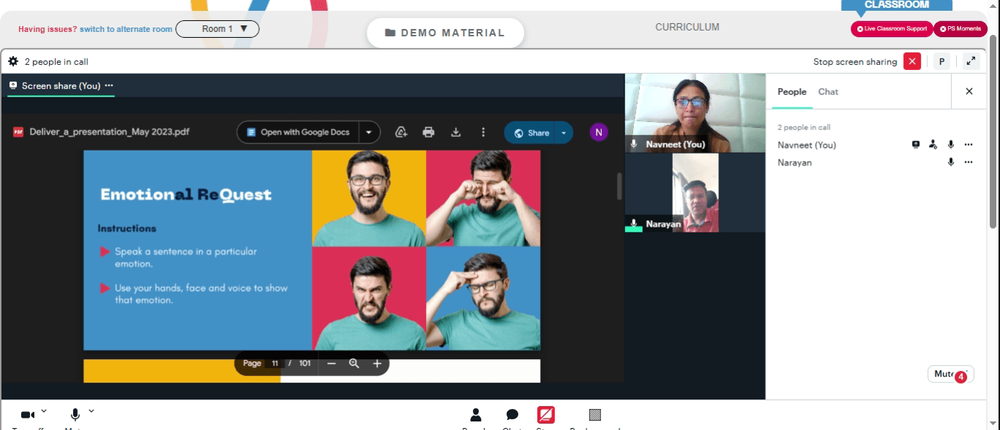1000x430 pixels.
Task: Open the CURRICULUM tab
Action: coord(687,27)
